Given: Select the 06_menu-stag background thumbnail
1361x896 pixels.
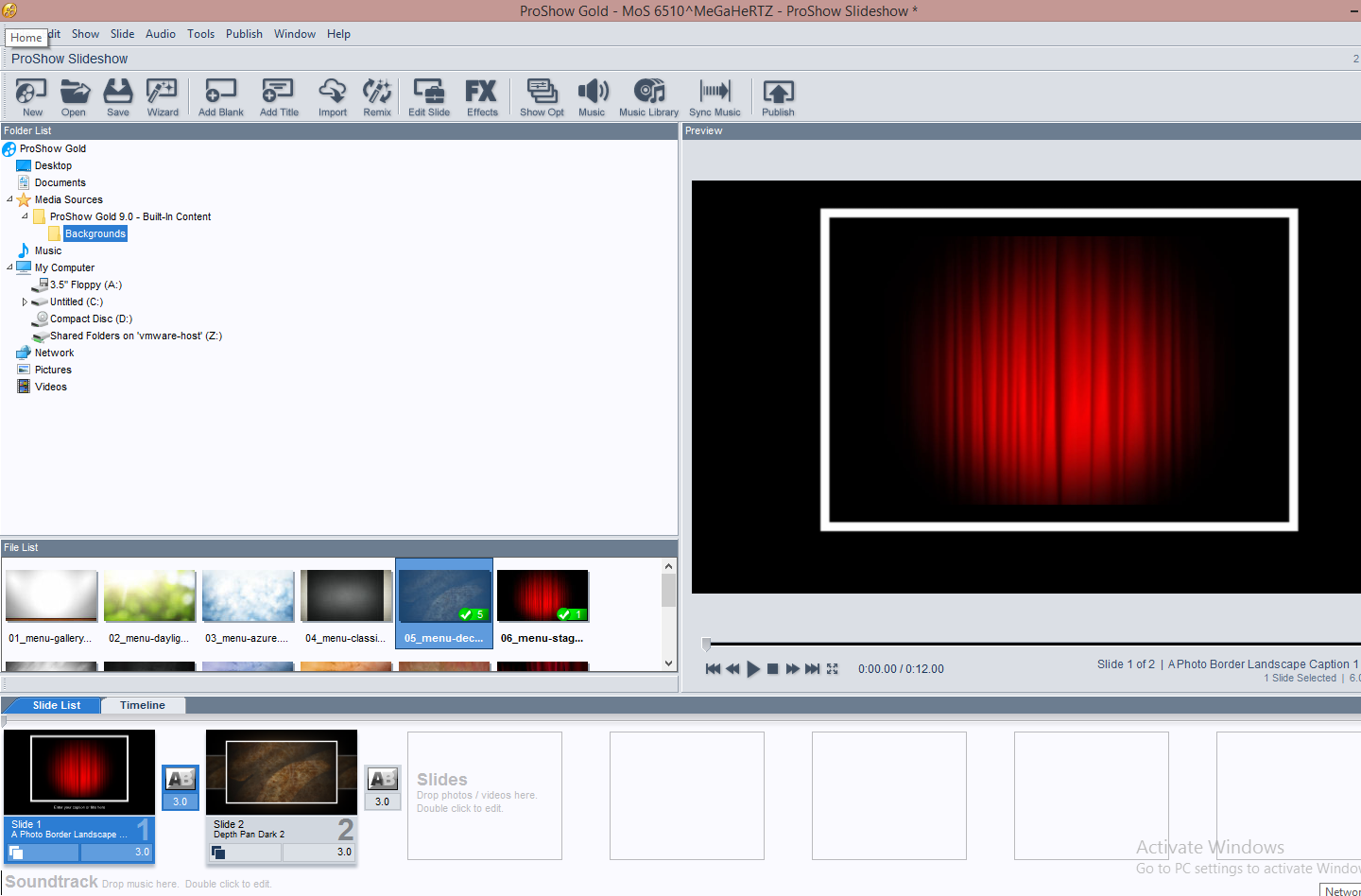Looking at the screenshot, I should [x=543, y=595].
